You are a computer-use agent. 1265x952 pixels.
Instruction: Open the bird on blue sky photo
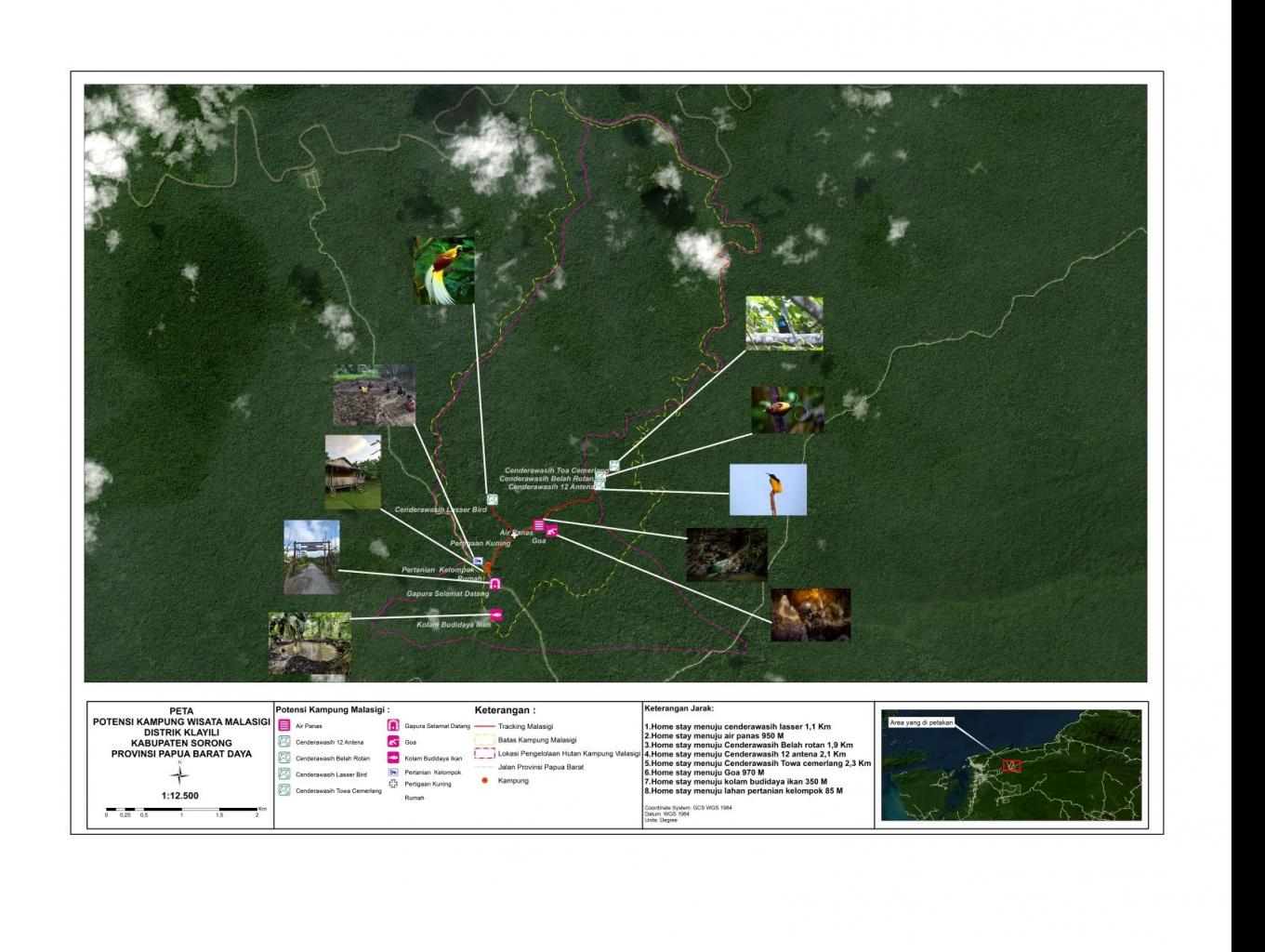[x=768, y=490]
